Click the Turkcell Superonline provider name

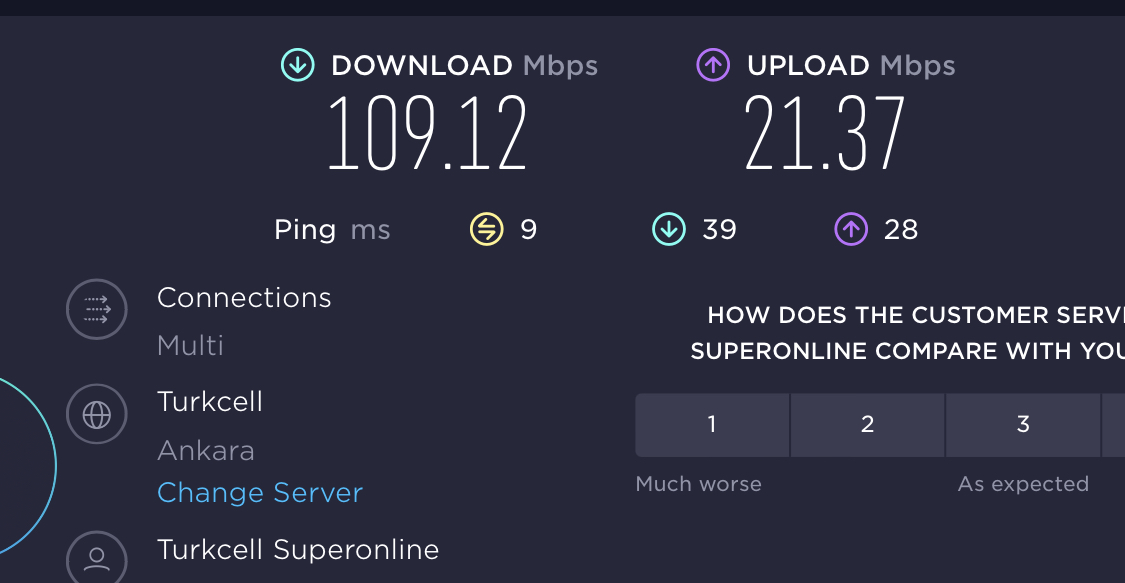(298, 550)
